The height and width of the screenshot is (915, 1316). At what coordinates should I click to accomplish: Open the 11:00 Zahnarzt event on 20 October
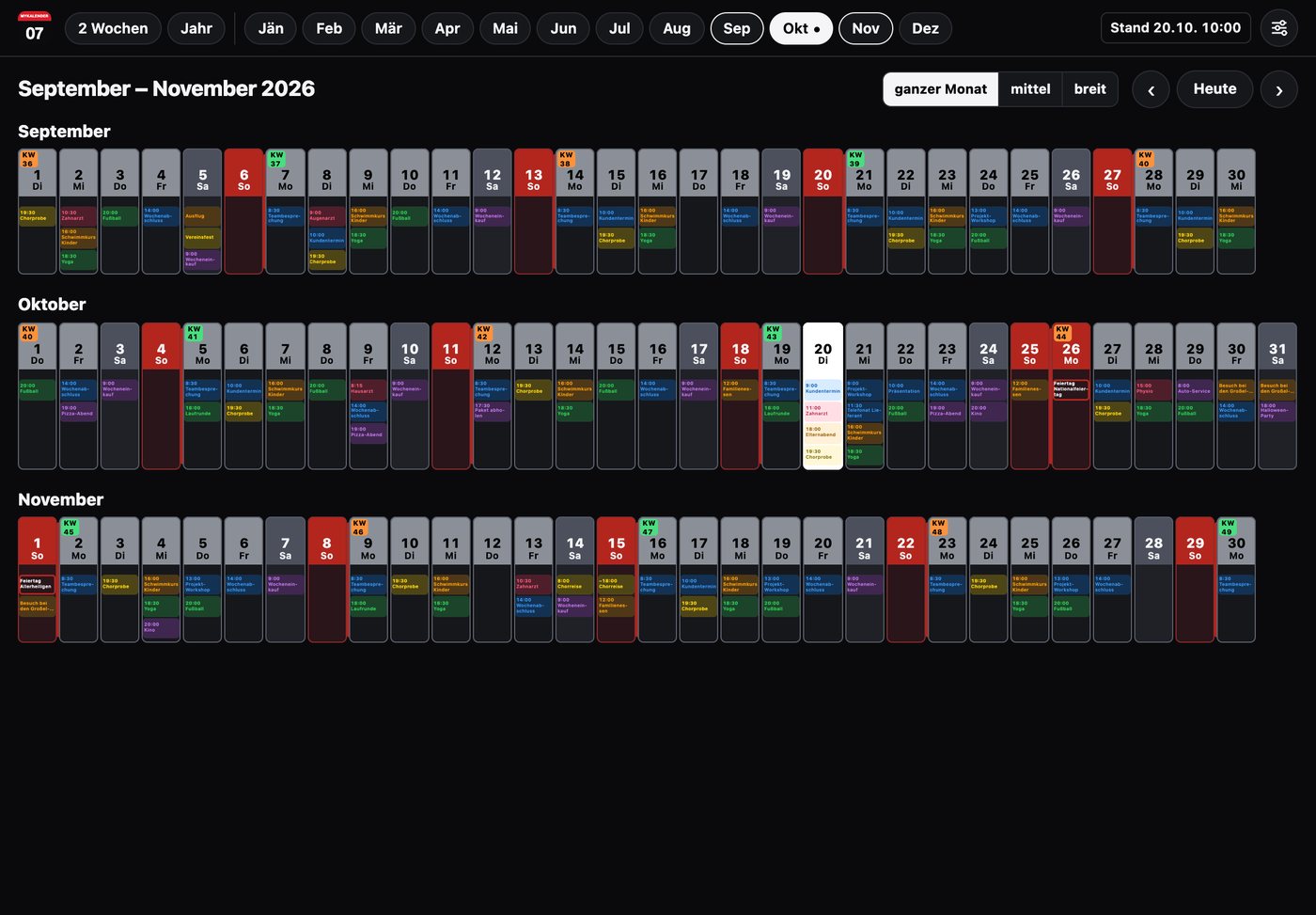coord(822,411)
